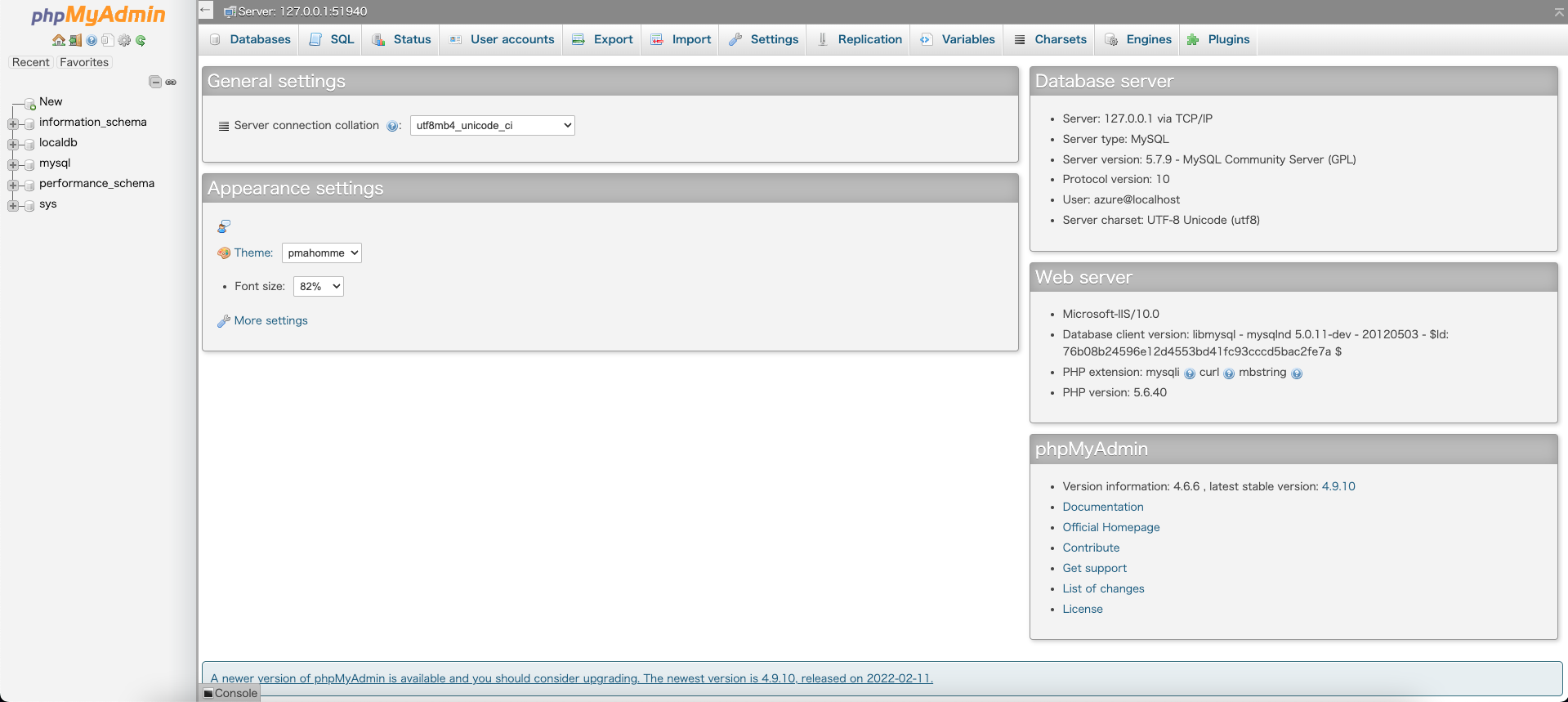Open the License link
The width and height of the screenshot is (1568, 702).
tap(1083, 609)
